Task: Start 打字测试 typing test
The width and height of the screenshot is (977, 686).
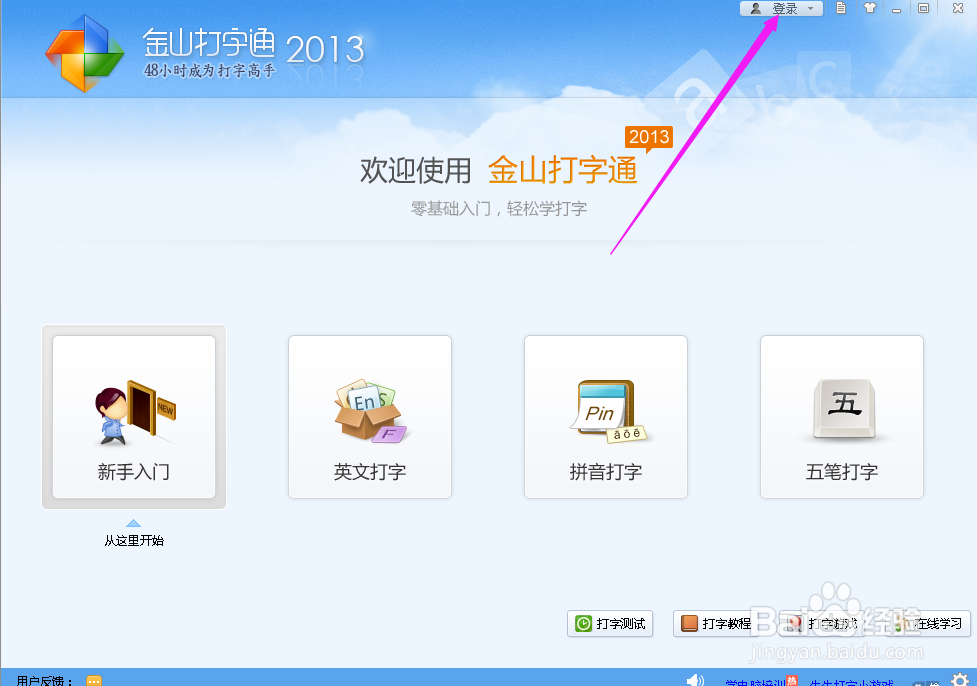Action: [610, 623]
